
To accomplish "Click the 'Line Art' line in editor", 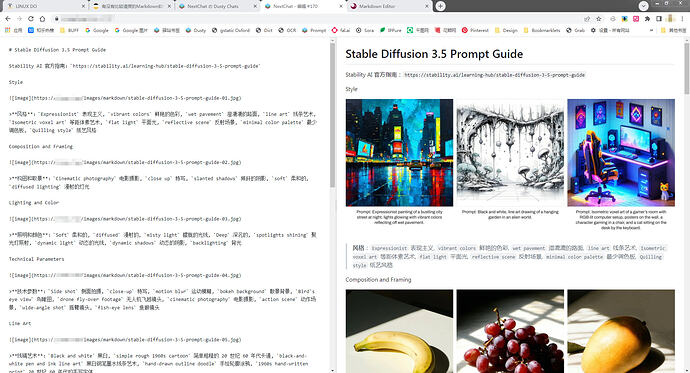I will 20,323.
